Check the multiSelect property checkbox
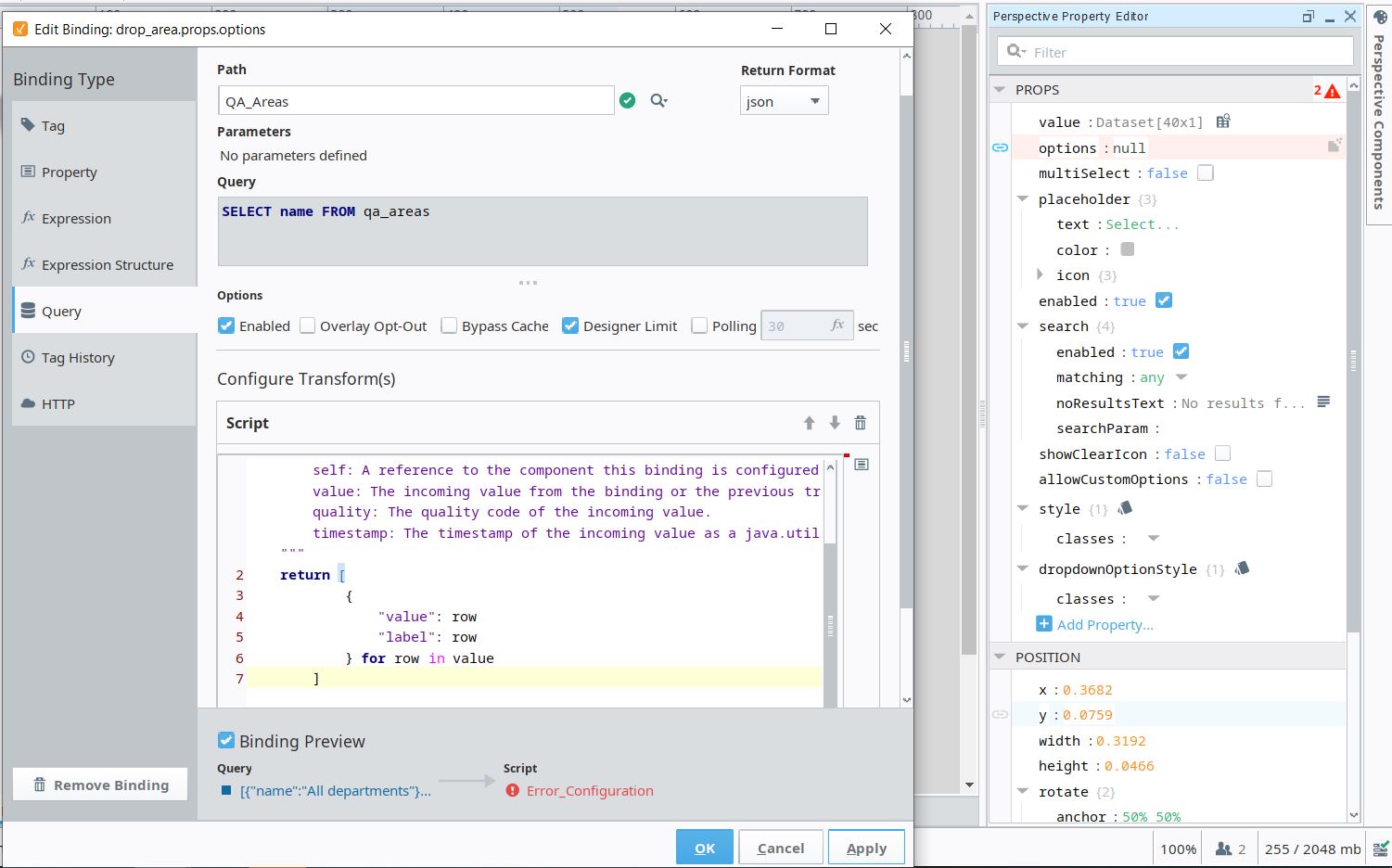 (x=1206, y=172)
